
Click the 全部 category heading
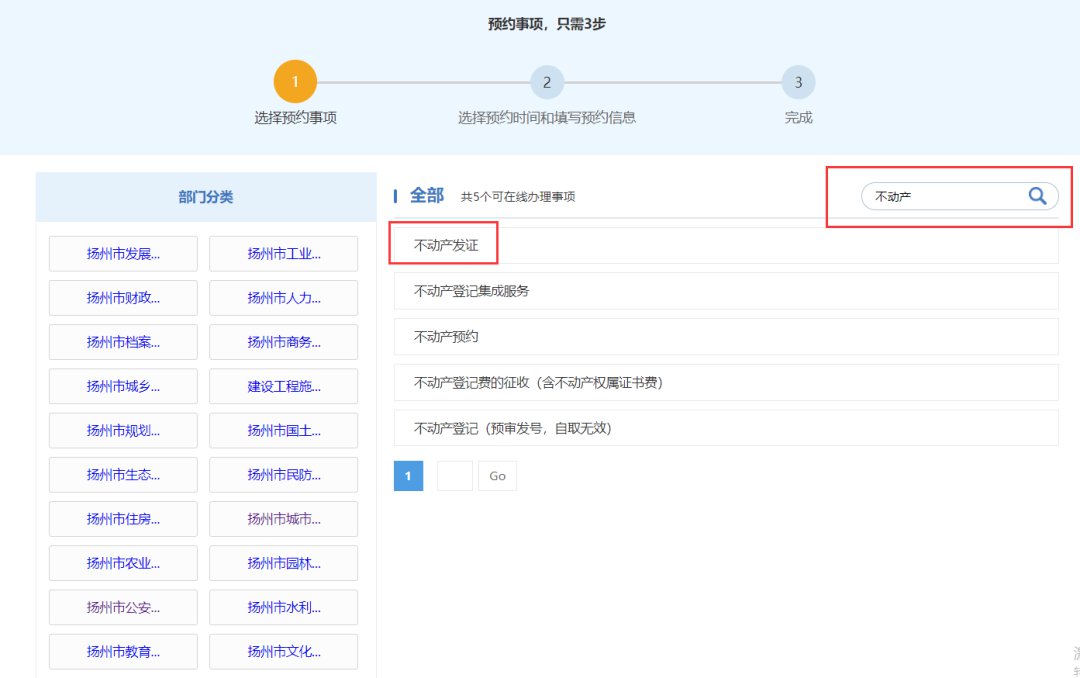click(x=426, y=196)
